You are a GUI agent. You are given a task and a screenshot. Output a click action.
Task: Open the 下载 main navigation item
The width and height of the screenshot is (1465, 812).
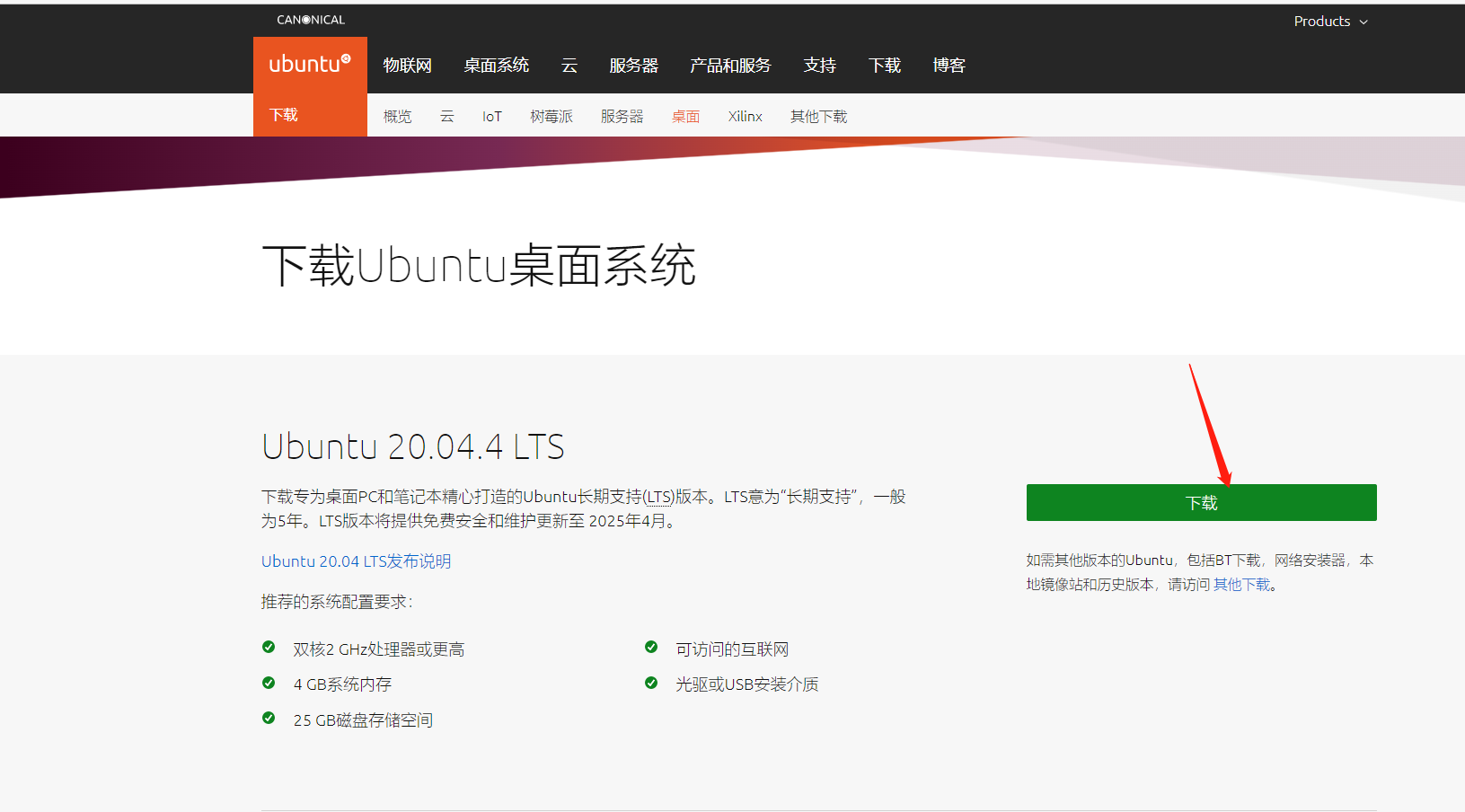click(x=885, y=66)
